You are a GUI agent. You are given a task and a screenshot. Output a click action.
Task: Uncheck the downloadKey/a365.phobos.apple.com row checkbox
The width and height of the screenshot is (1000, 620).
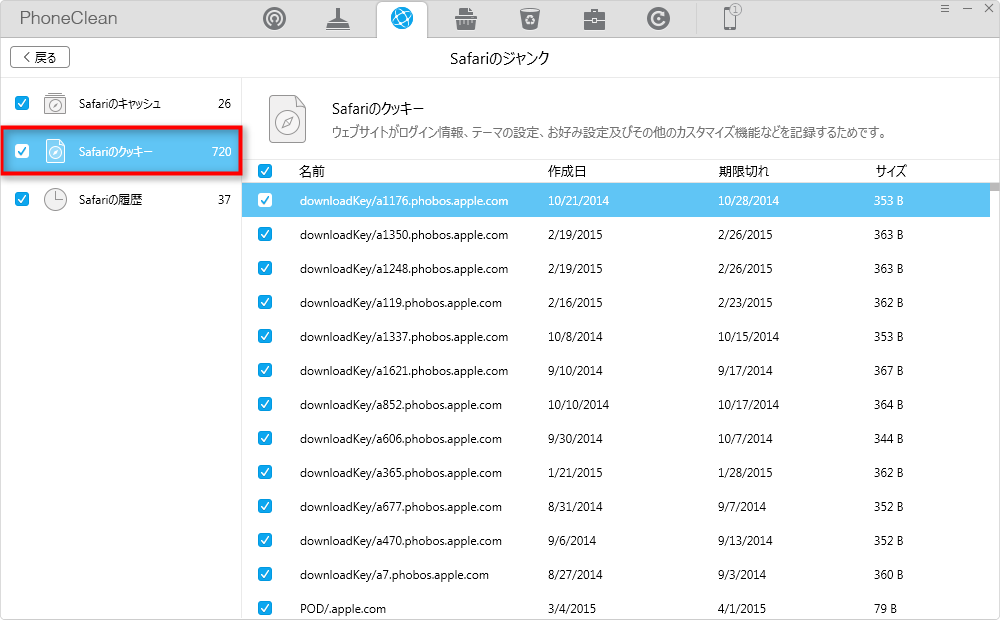pos(265,472)
